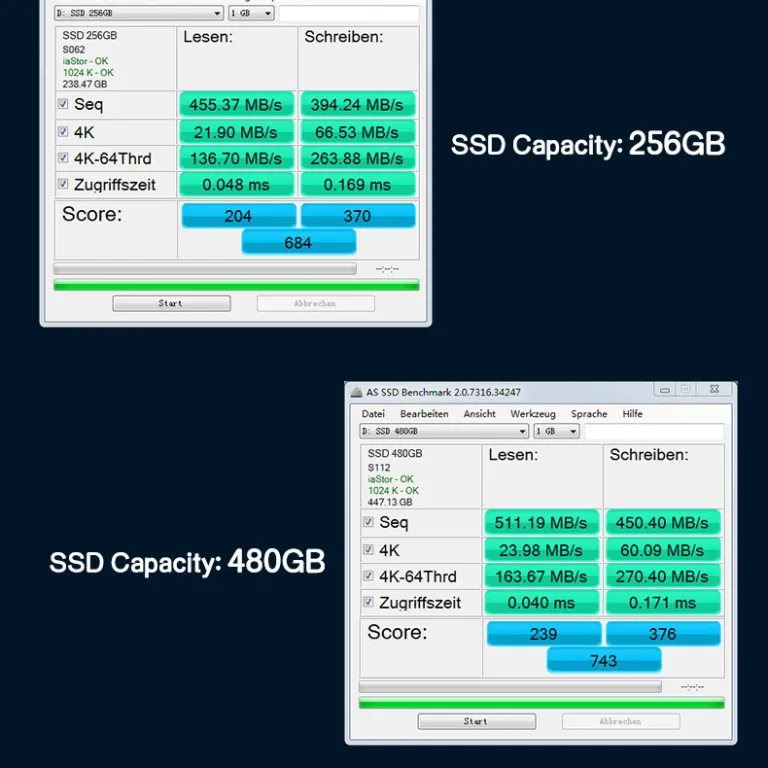
Task: Open the Datei menu in 480GB window
Action: point(373,414)
